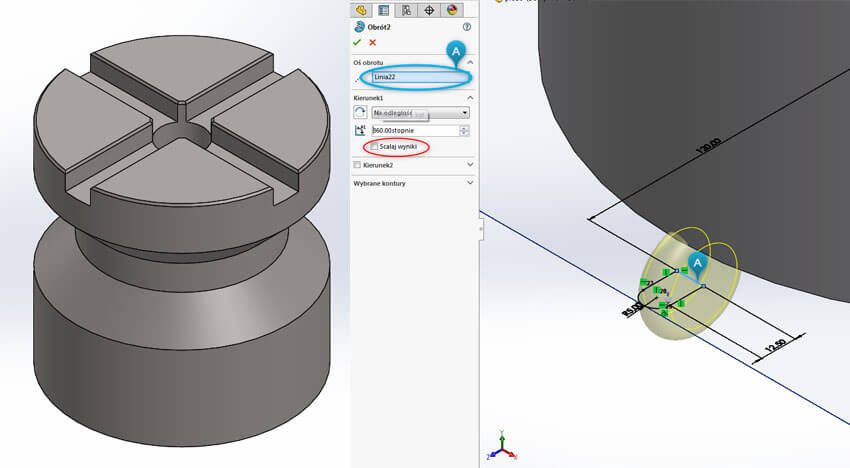Select the Linia22 axis selection field
This screenshot has width=850, height=468.
420,77
